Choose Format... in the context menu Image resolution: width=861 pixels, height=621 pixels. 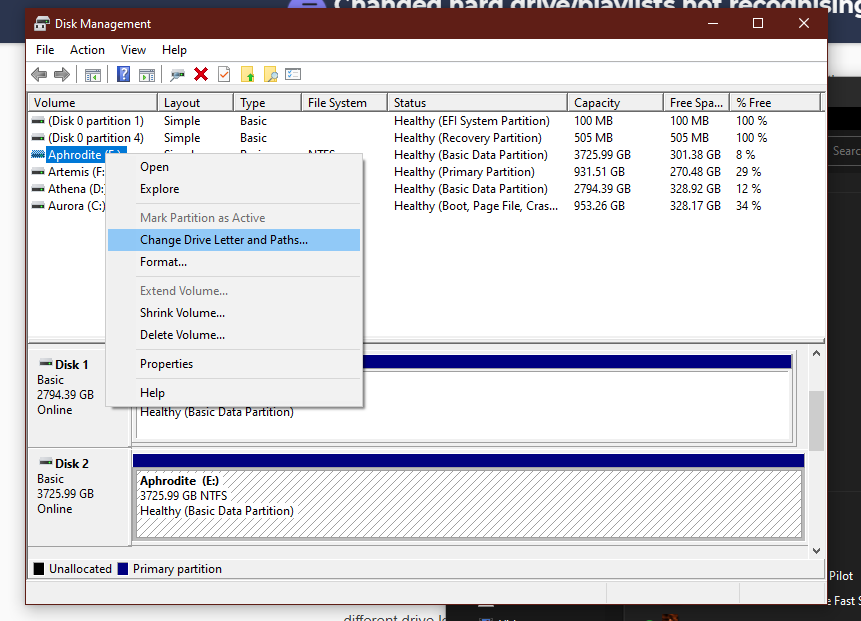(x=234, y=262)
